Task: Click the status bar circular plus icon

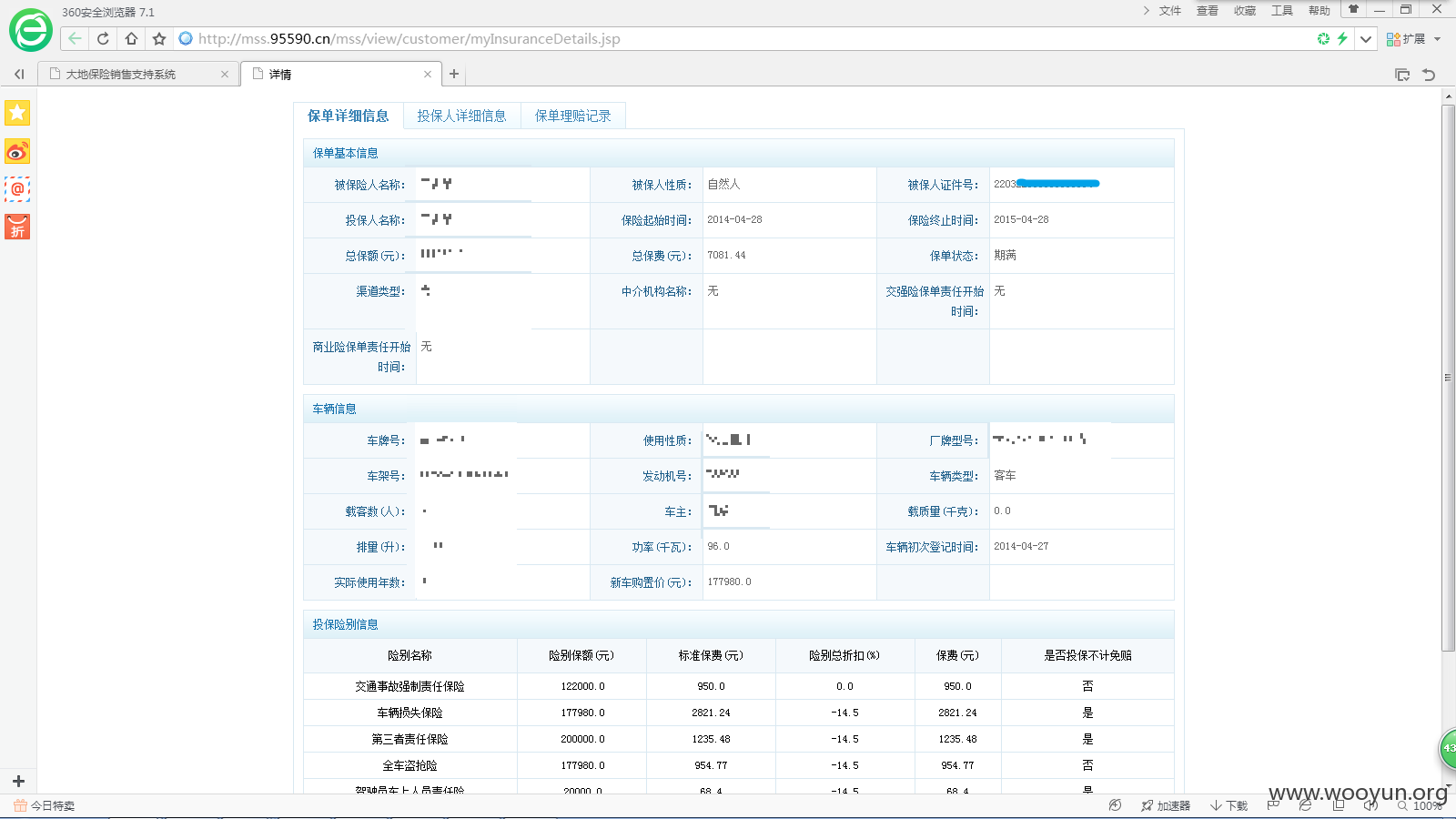Action: tap(1115, 805)
